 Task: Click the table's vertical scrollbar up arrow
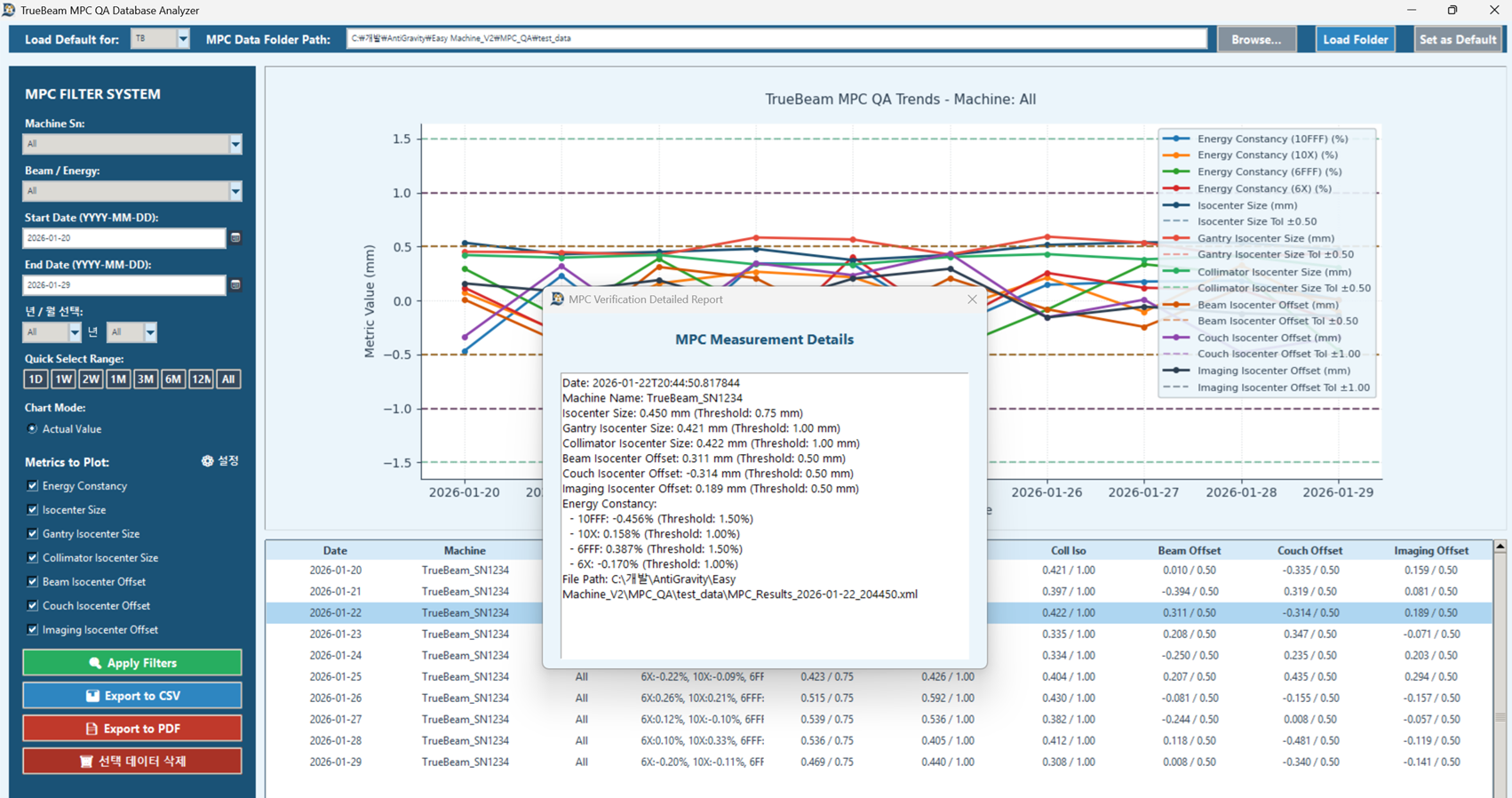click(1500, 547)
